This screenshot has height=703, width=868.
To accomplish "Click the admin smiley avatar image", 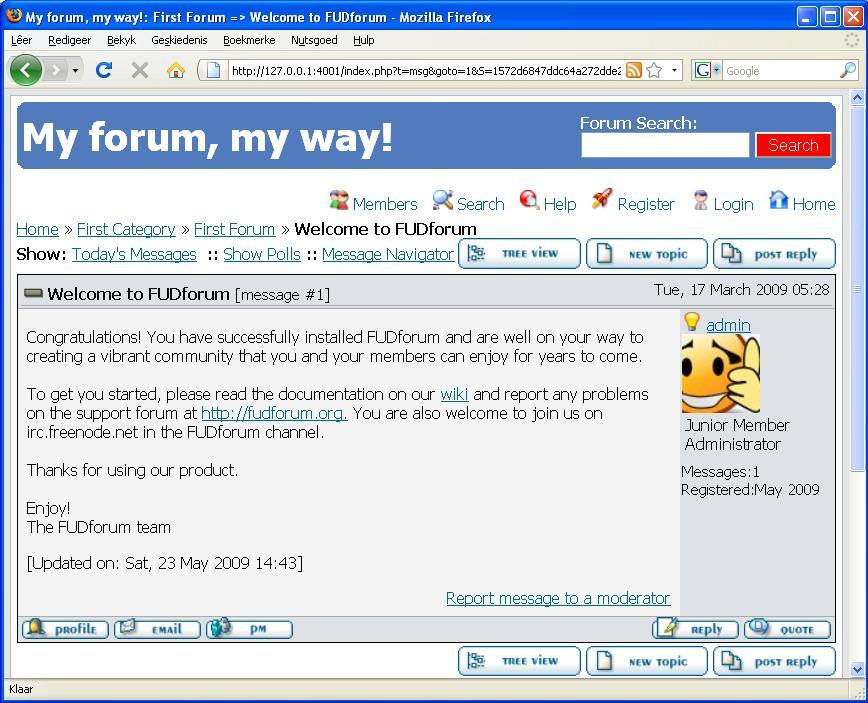I will (720, 374).
